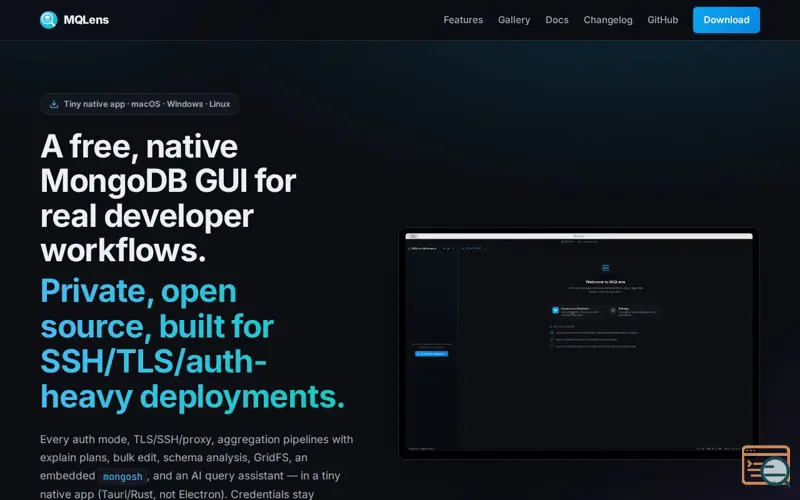Go to the Docs page
The image size is (800, 500).
(557, 20)
